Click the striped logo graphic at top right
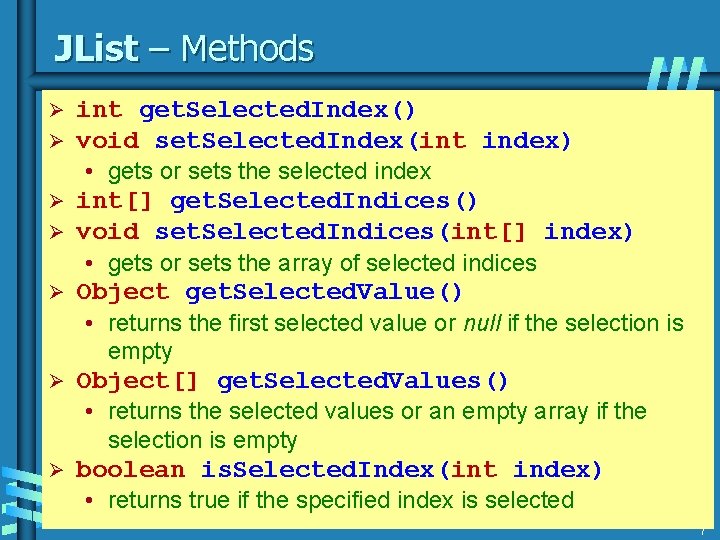The image size is (720, 540). coord(676,73)
